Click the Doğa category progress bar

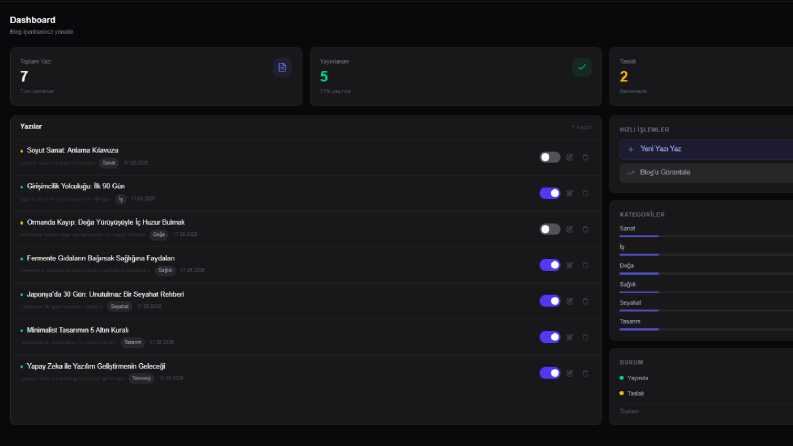[x=706, y=274]
